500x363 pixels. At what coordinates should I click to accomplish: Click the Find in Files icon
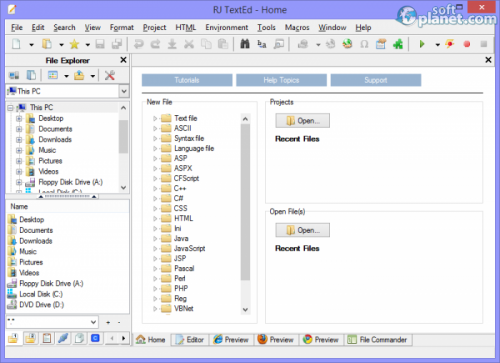coord(279,44)
